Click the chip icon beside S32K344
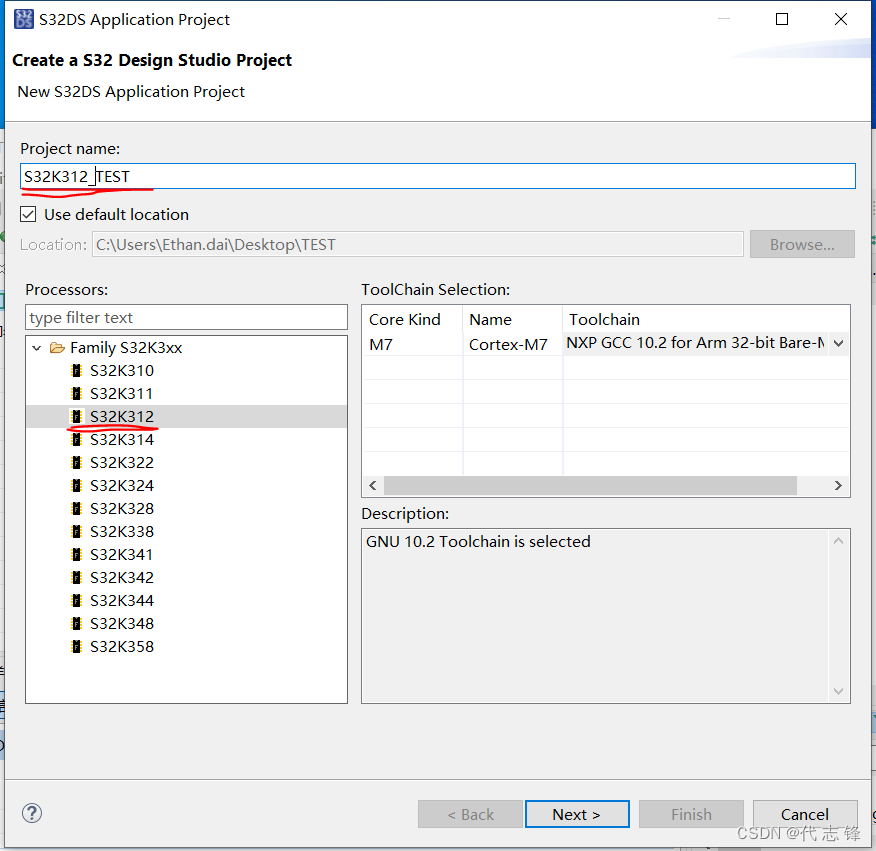 coord(77,600)
